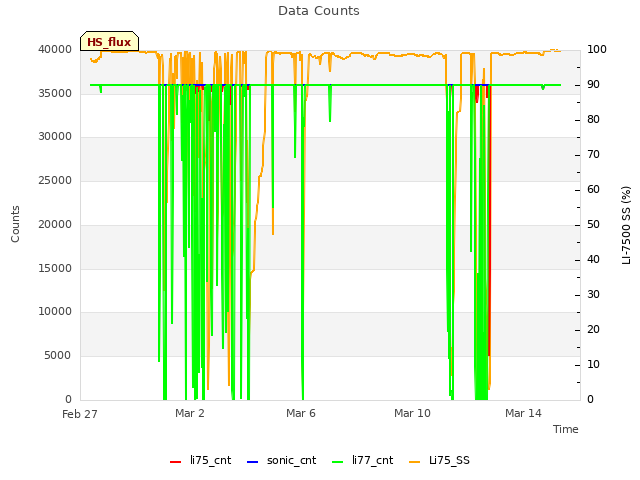
Task: Click the 5000 left axis tick label
Action: [58, 356]
